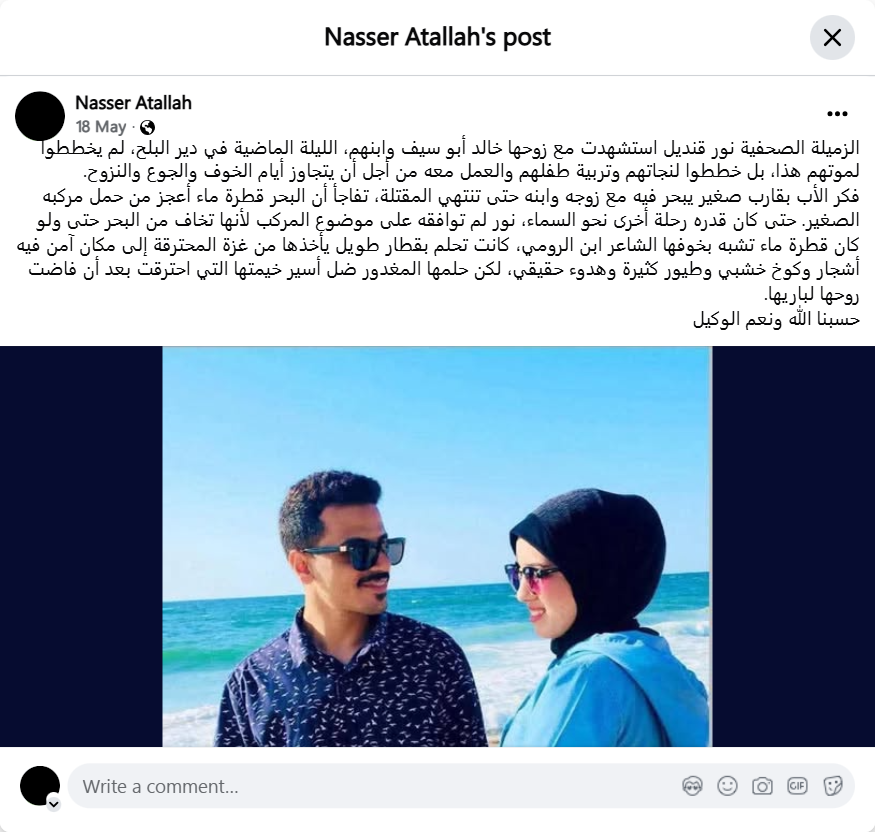Close the Nasser Atallah's post dialog
This screenshot has width=875, height=832.
(x=832, y=38)
